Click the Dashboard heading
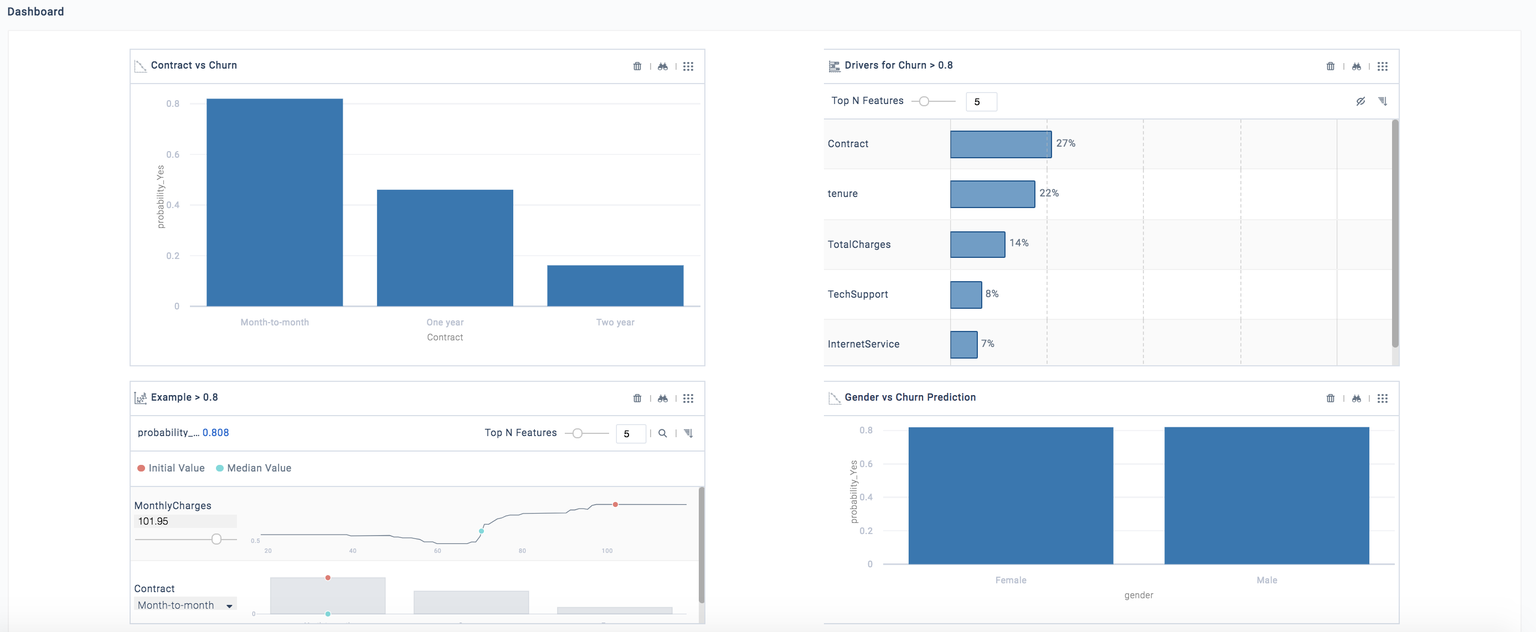This screenshot has height=632, width=1536. coord(36,11)
